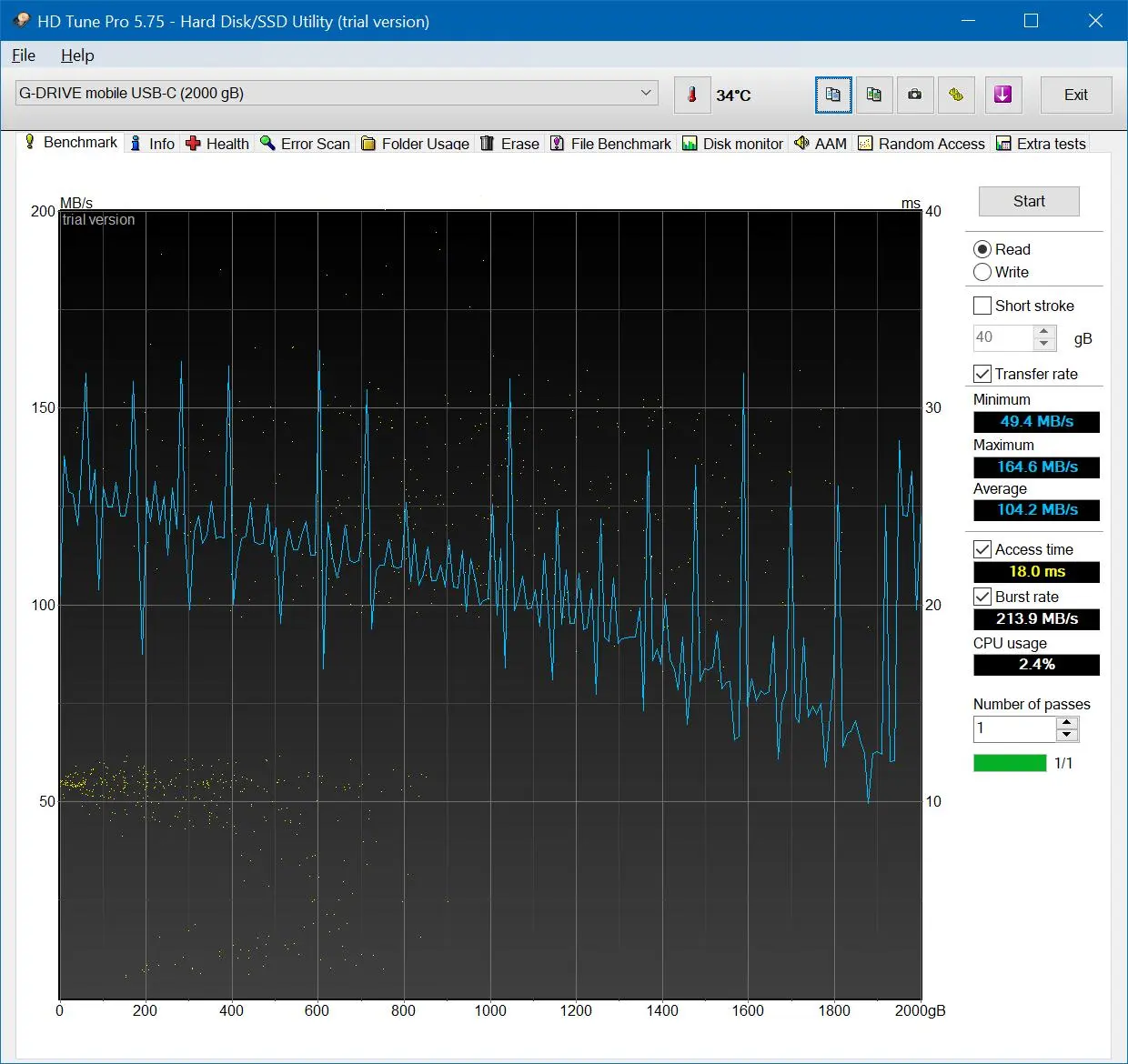The height and width of the screenshot is (1064, 1128).
Task: Click the Average value 104.2 MB/s
Action: tap(1036, 510)
